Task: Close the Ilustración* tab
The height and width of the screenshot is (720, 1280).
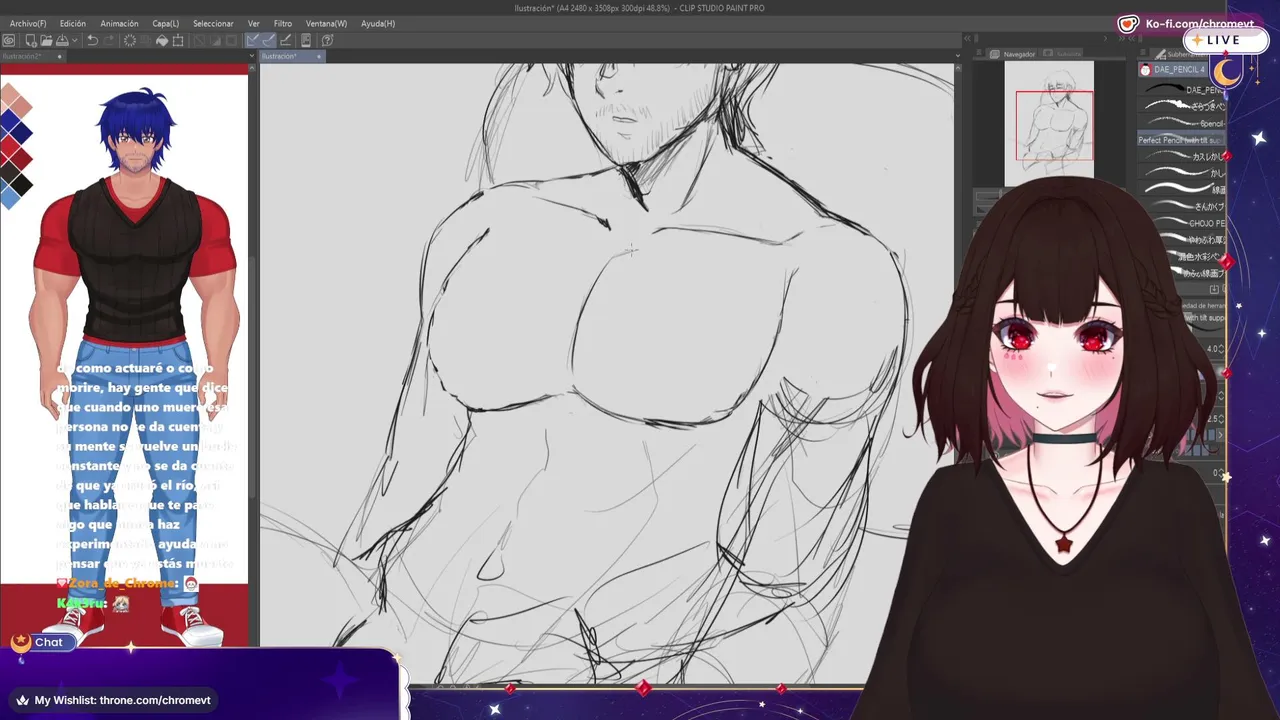Action: tap(319, 57)
